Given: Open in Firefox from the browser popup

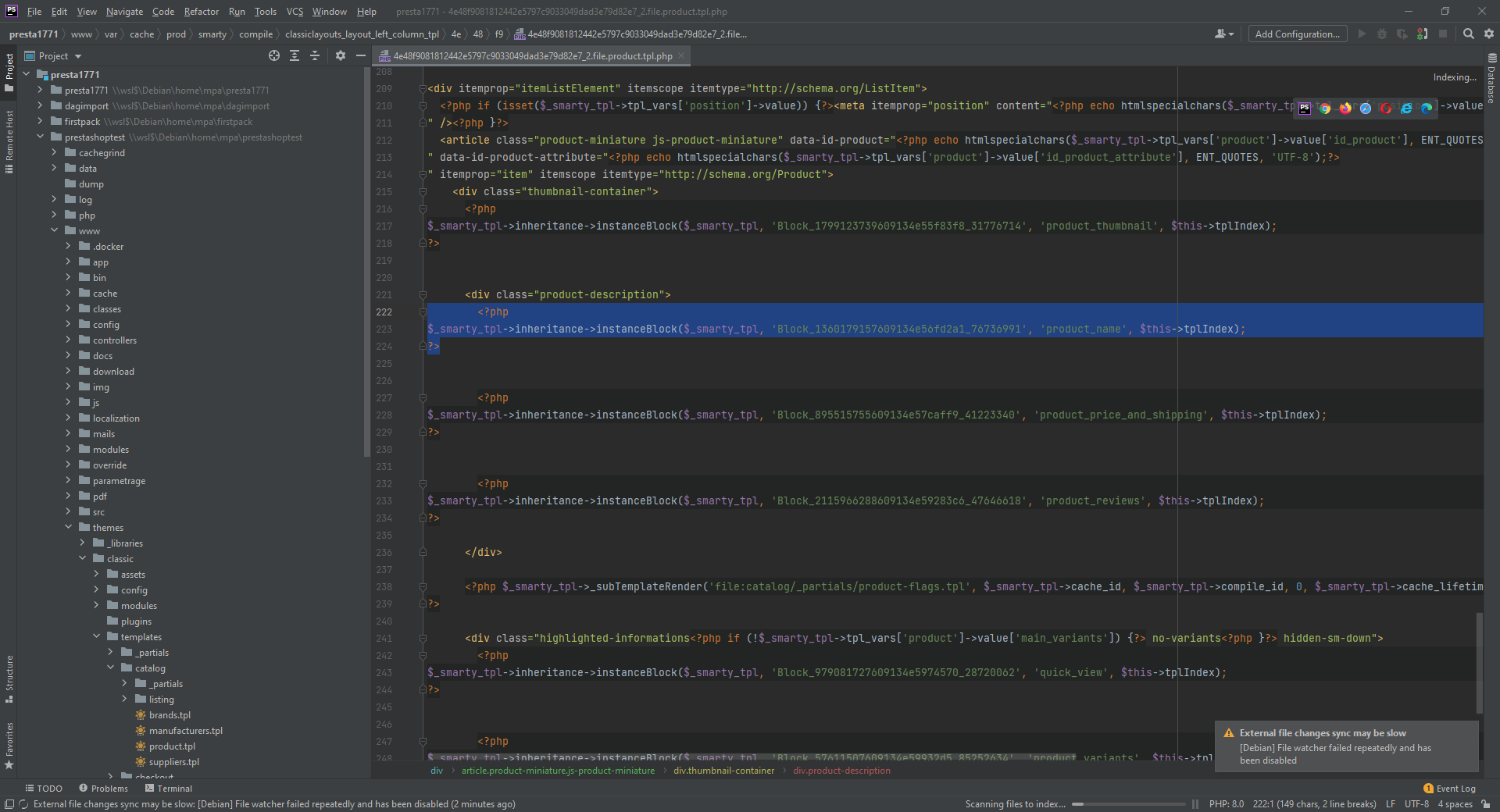Looking at the screenshot, I should click(1345, 109).
